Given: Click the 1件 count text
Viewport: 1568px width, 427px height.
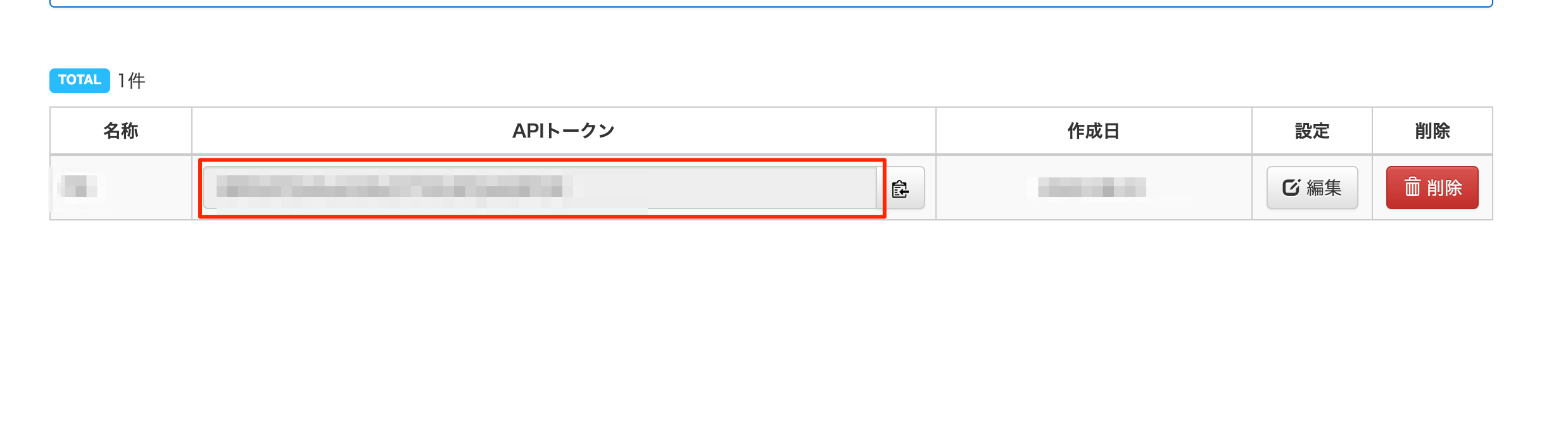Looking at the screenshot, I should [x=132, y=80].
